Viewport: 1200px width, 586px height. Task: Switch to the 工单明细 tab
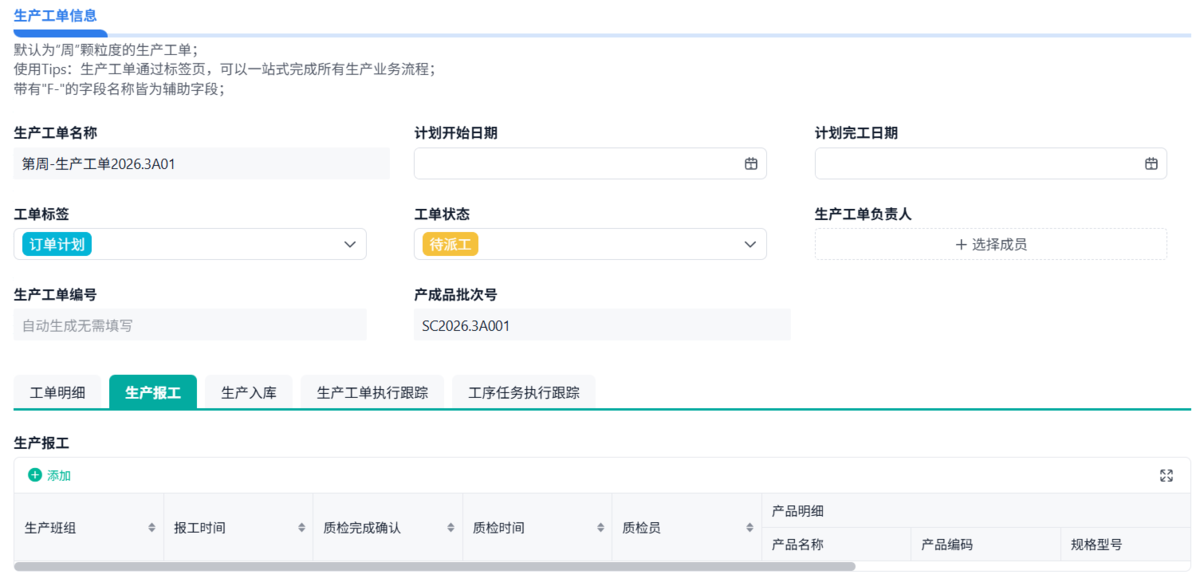click(57, 392)
